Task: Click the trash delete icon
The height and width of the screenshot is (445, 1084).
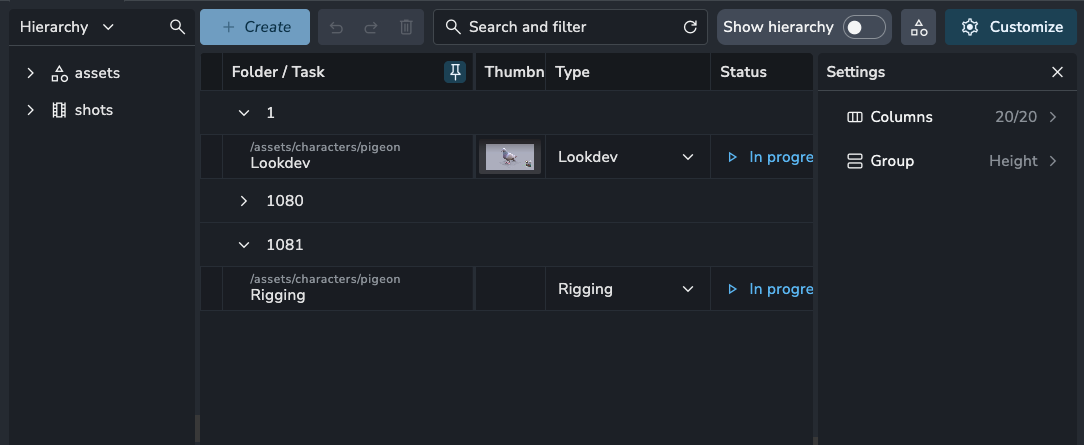Action: [406, 27]
